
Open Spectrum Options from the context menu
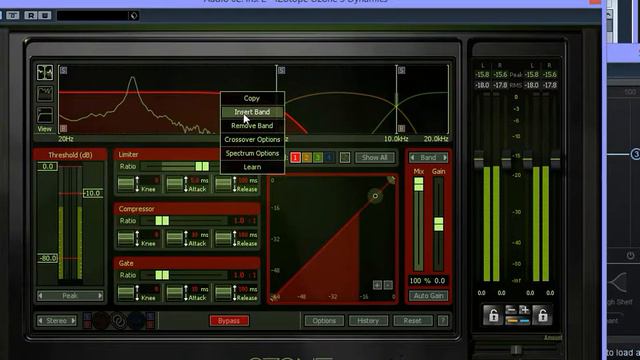point(252,153)
